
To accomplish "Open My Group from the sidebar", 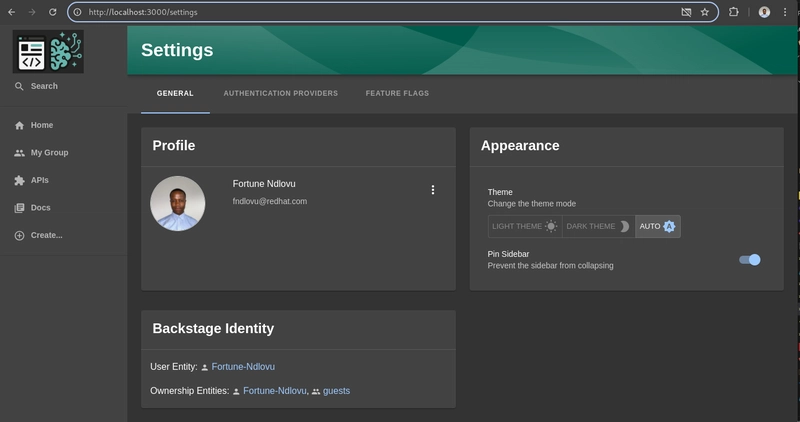I will [x=41, y=153].
